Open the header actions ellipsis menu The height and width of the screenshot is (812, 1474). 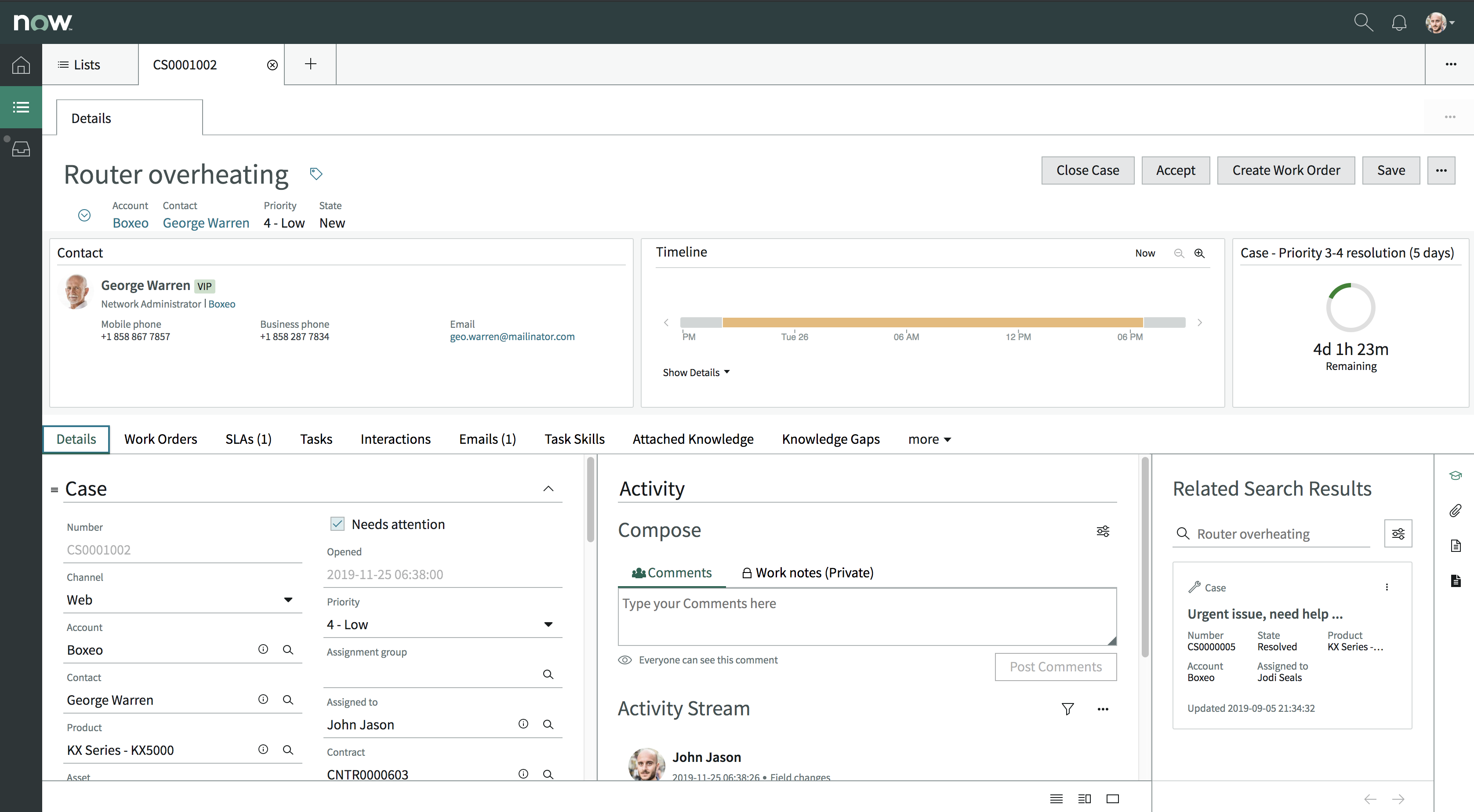(x=1441, y=170)
